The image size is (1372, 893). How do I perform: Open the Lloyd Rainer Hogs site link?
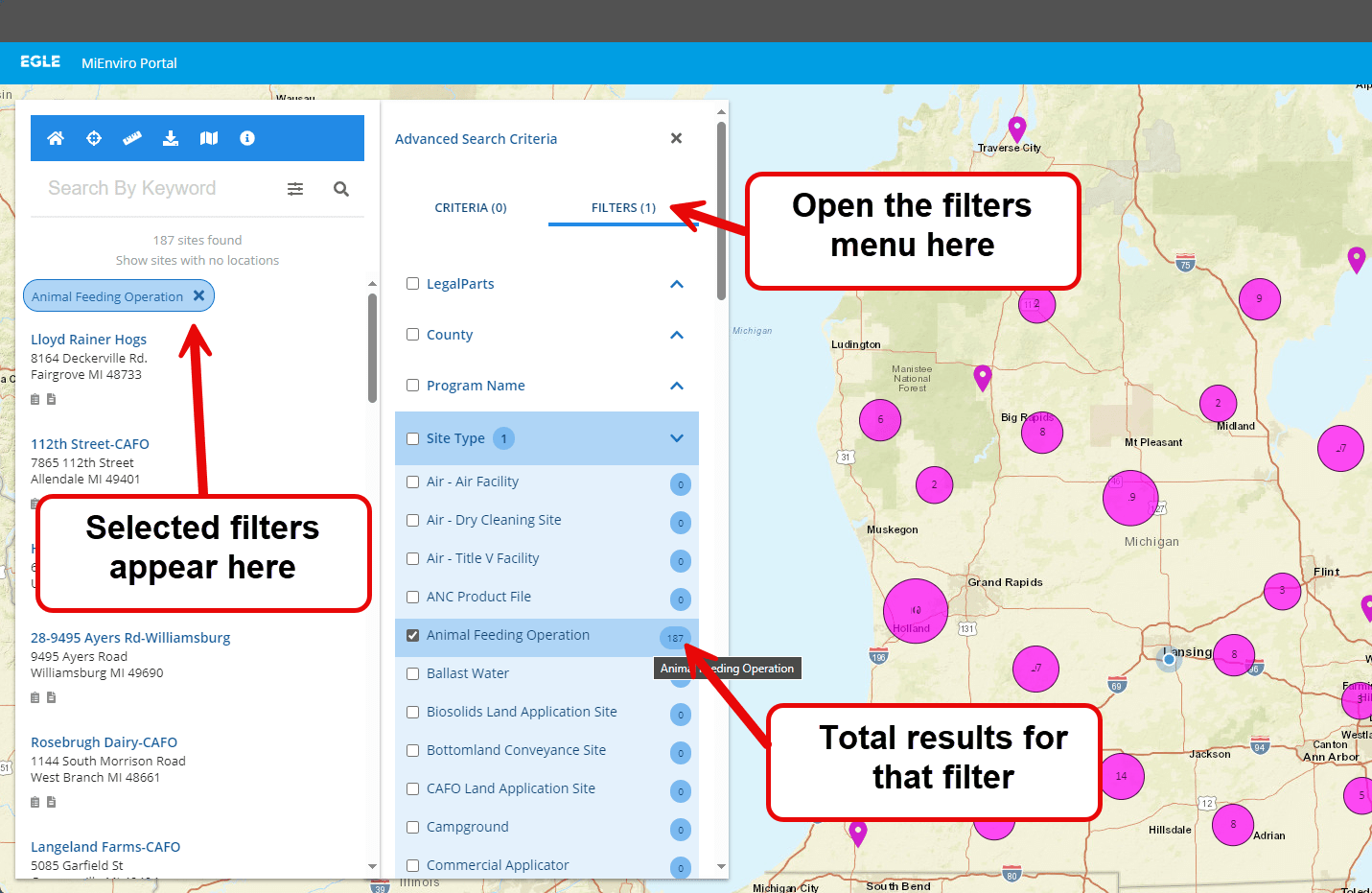[x=88, y=340]
